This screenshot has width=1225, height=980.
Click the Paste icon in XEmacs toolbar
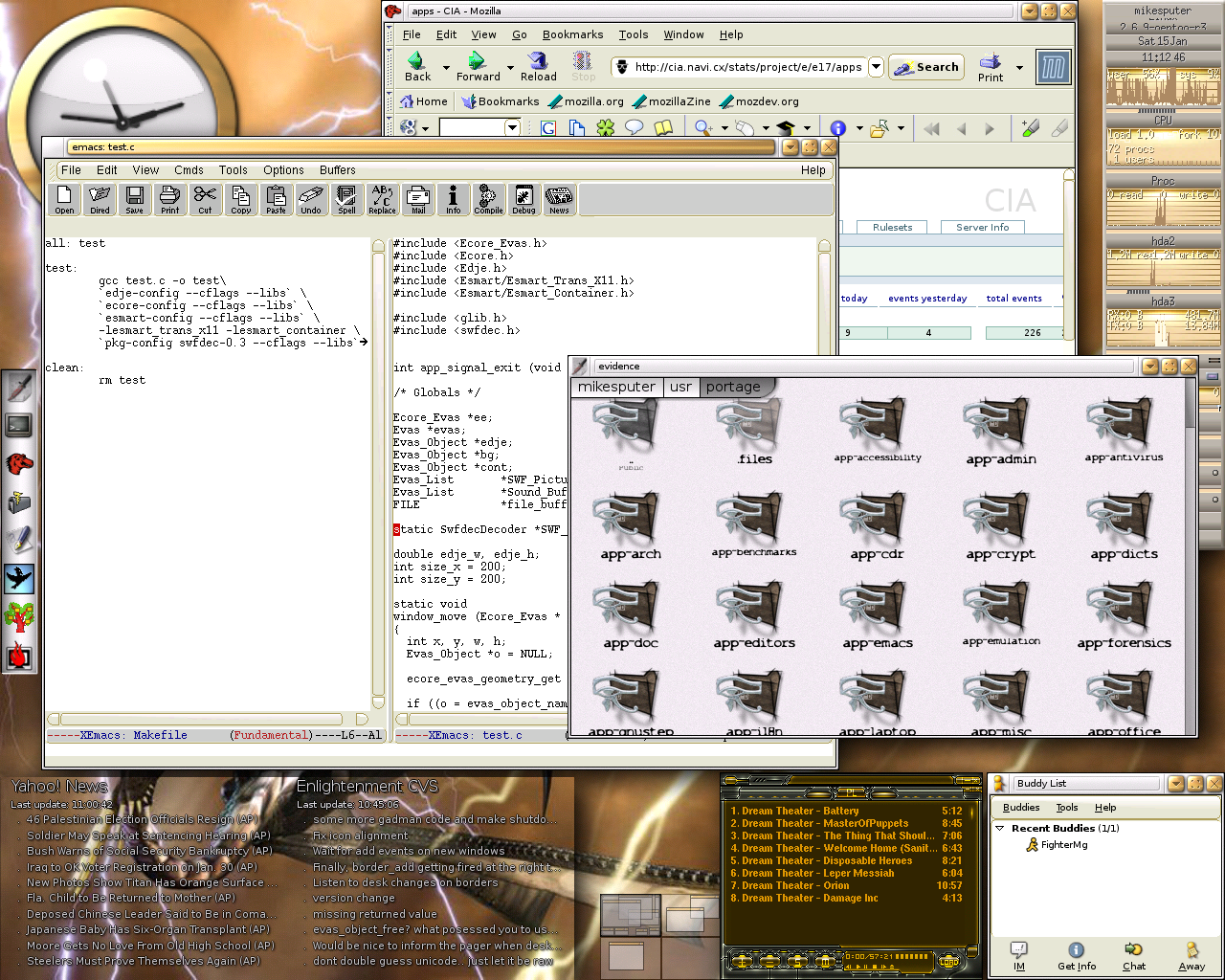277,199
